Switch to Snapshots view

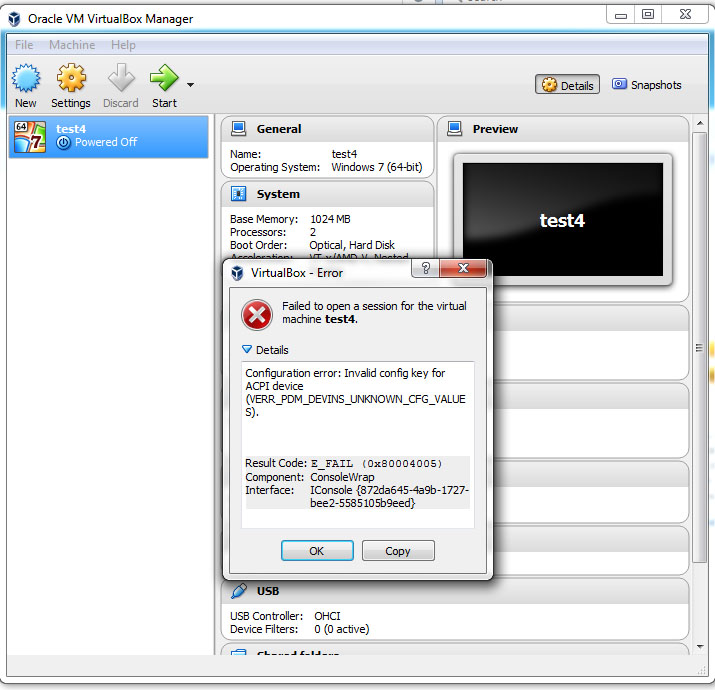646,85
